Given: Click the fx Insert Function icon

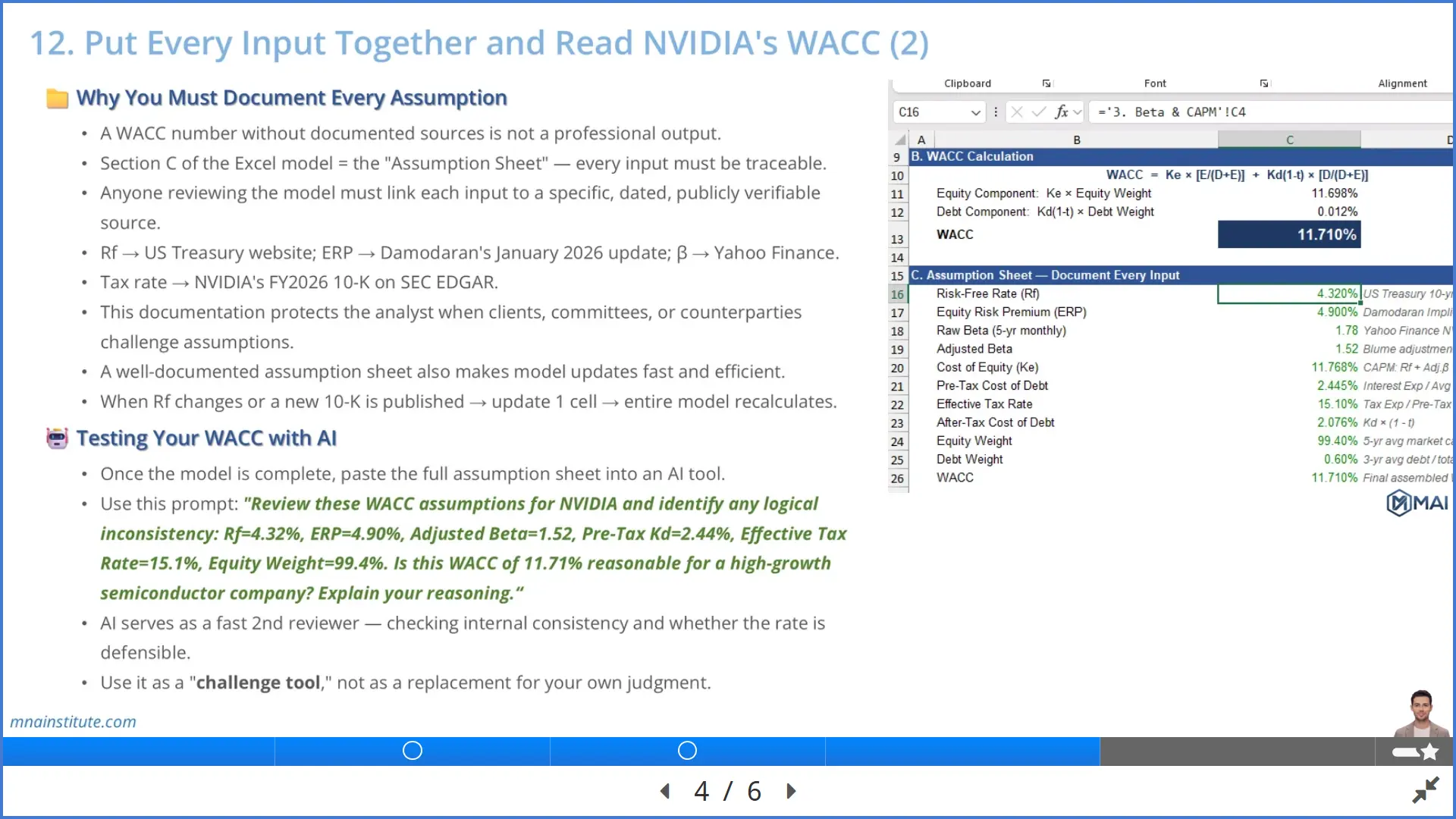Looking at the screenshot, I should 1062,112.
